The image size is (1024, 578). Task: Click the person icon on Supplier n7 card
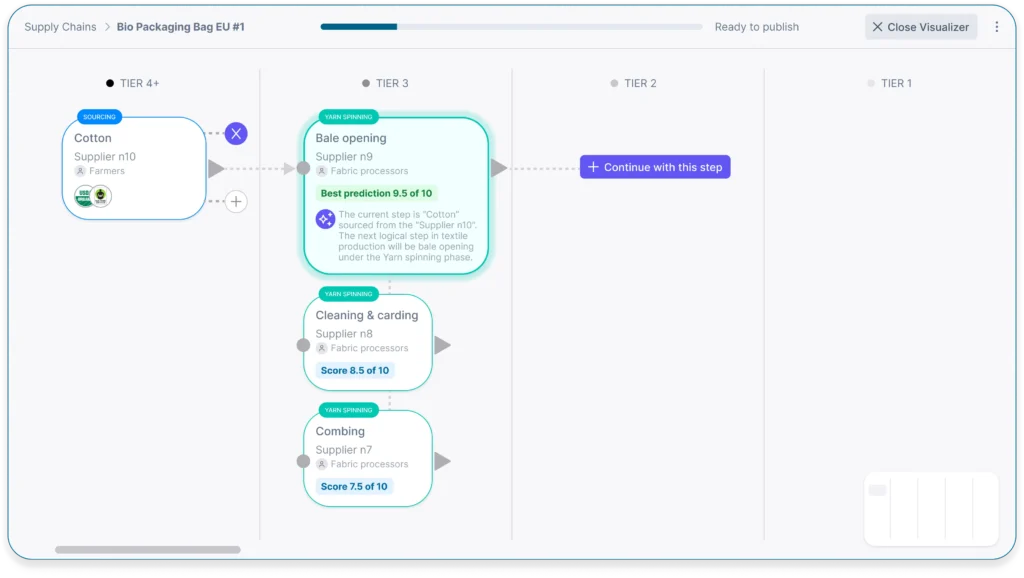[x=321, y=464]
